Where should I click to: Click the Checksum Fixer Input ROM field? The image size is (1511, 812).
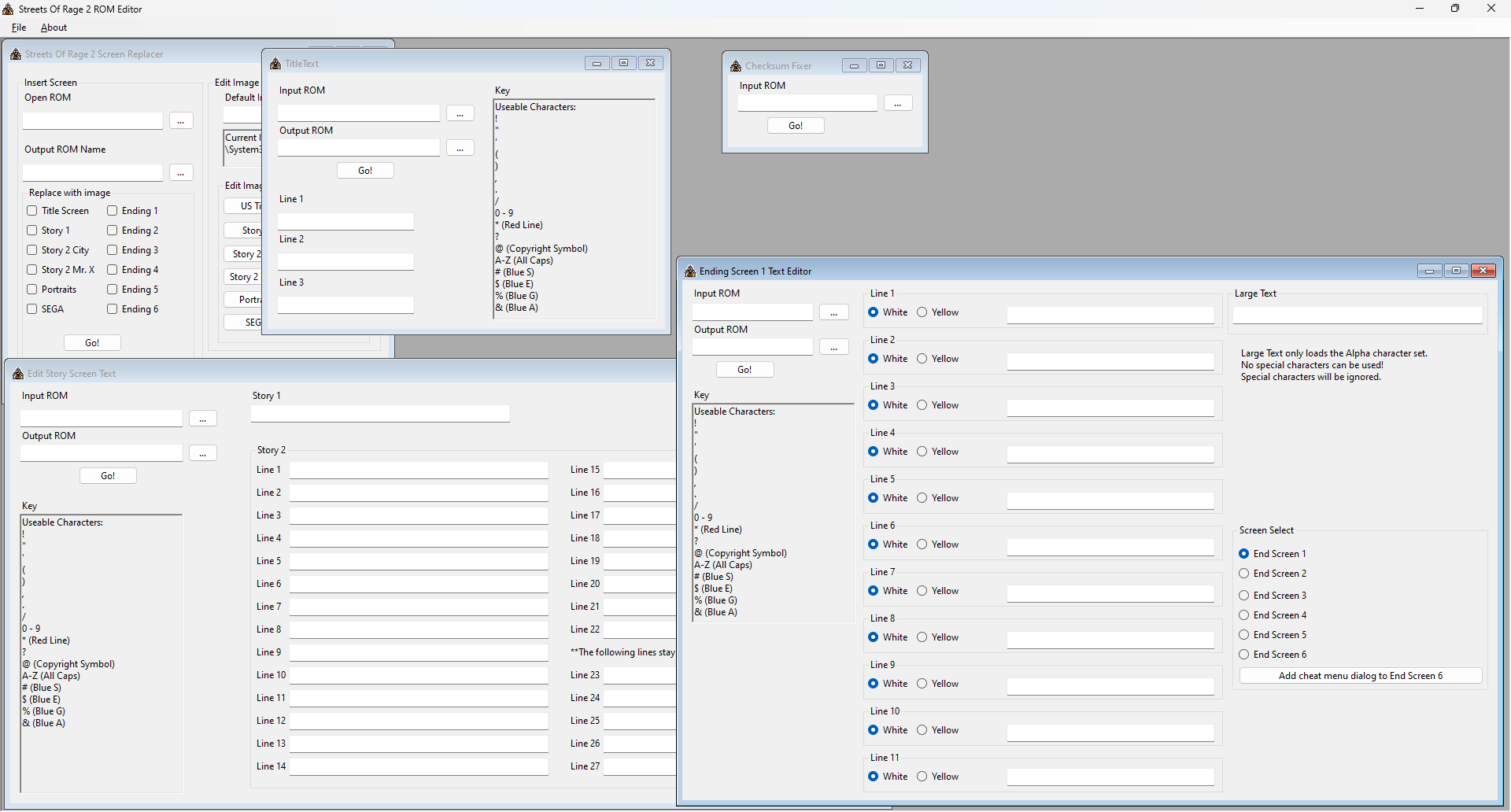click(x=807, y=103)
